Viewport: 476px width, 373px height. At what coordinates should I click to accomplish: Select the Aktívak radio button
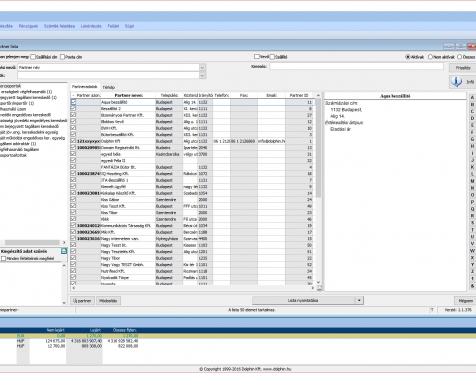tap(407, 57)
